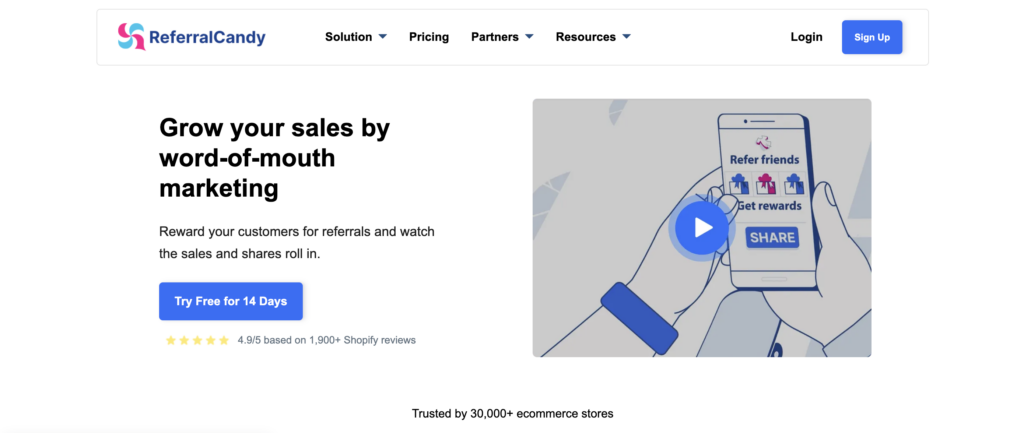
Task: Click the first yellow rating star
Action: [171, 340]
